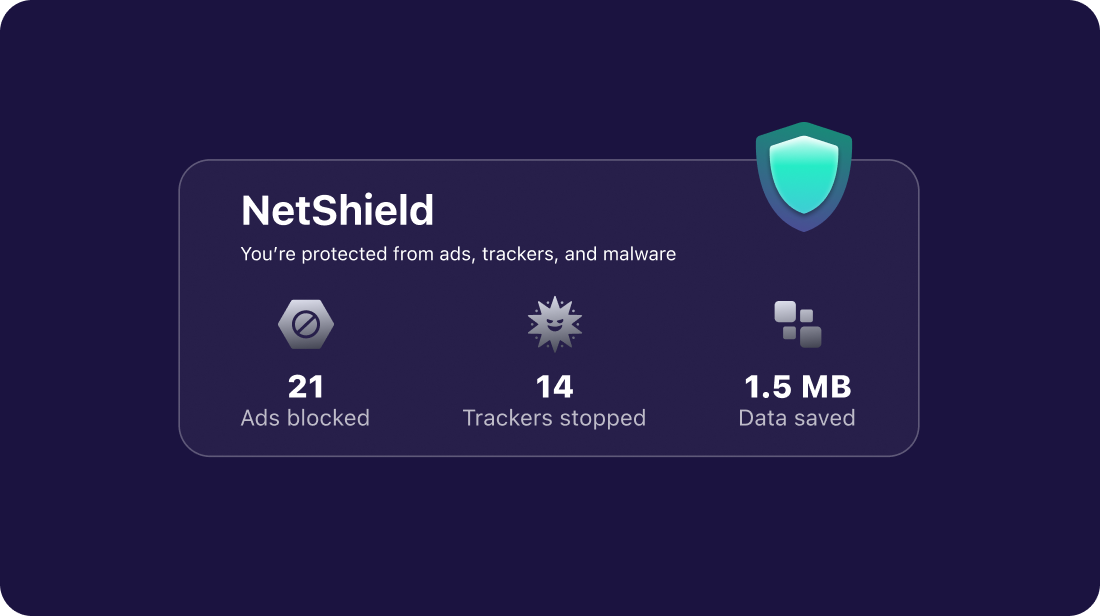1100x616 pixels.
Task: Click the spiky trackers stopped icon
Action: click(x=555, y=324)
